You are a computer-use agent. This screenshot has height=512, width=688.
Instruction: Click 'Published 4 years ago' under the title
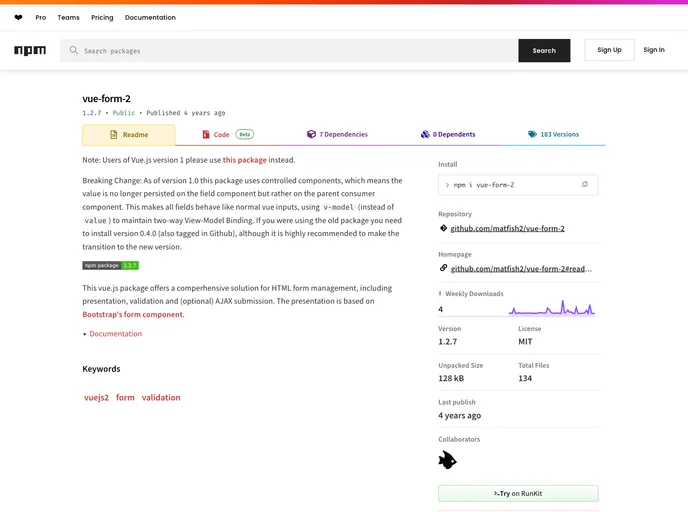[x=186, y=113]
